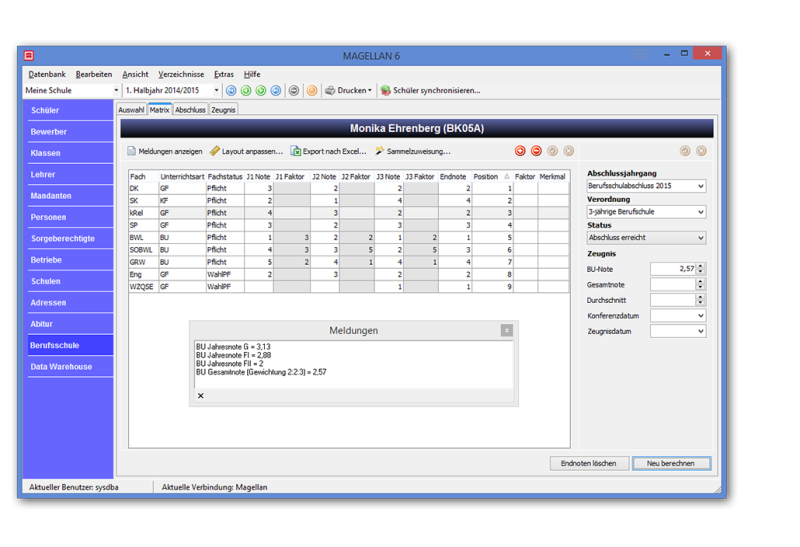This screenshot has height=547, width=800.
Task: Jump to last record blue arrow icon
Action: click(276, 90)
